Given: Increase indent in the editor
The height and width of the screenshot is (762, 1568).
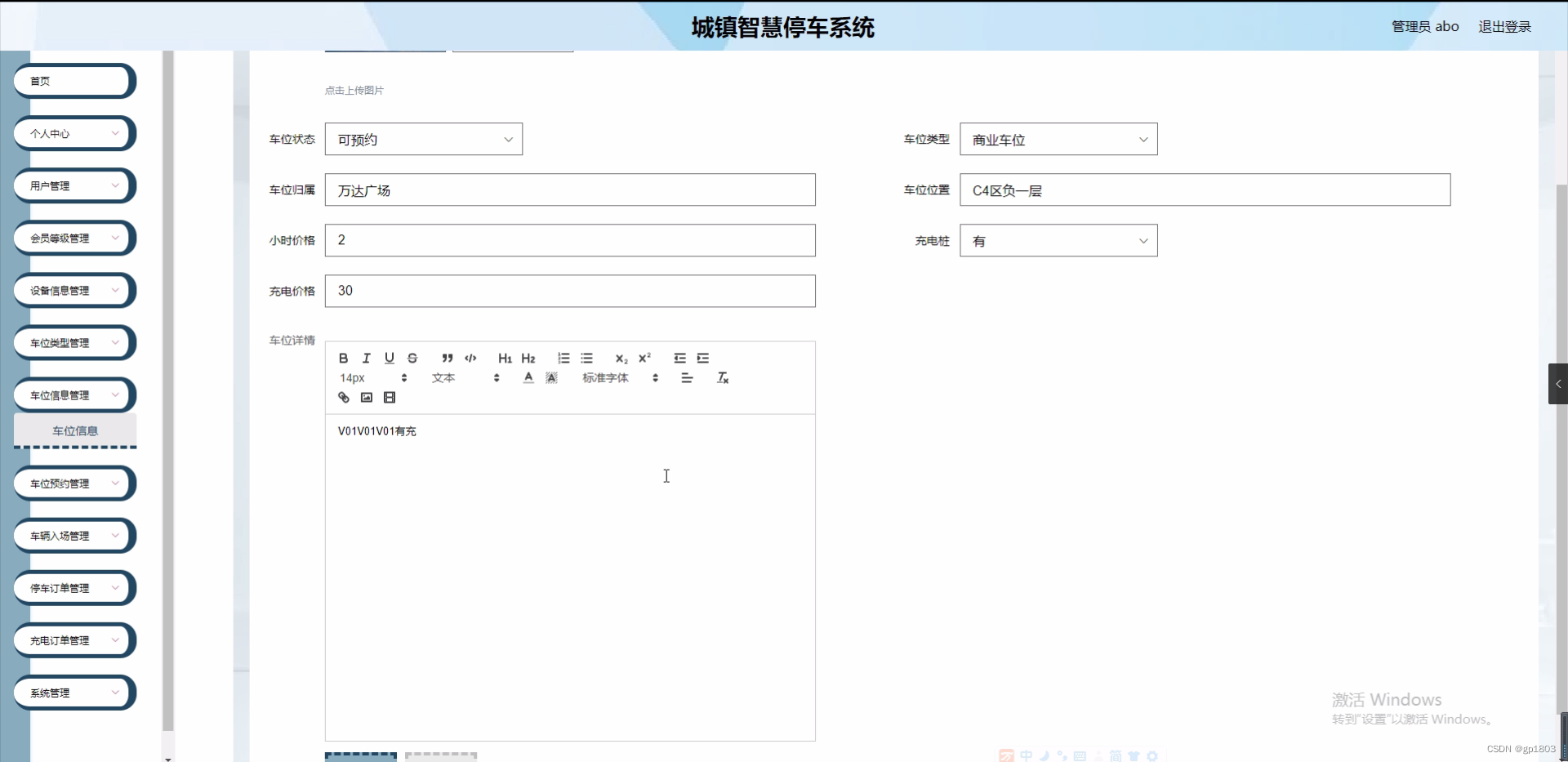Looking at the screenshot, I should click(x=702, y=358).
